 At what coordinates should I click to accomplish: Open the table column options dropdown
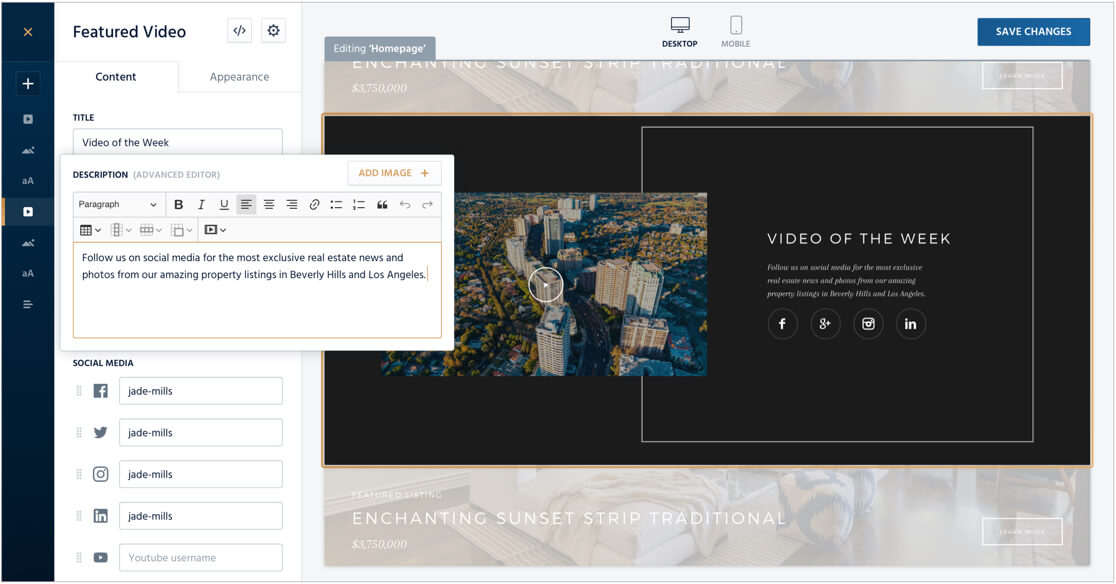click(121, 230)
